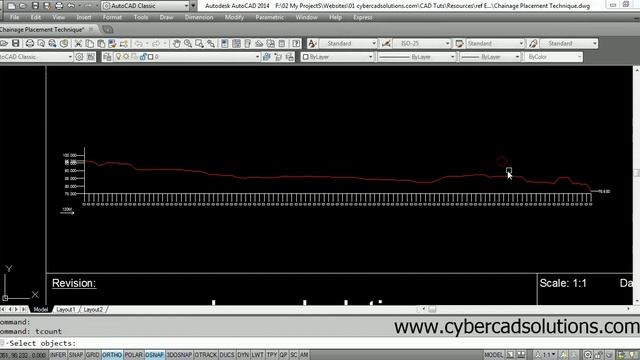Image resolution: width=640 pixels, height=360 pixels.
Task: Open the Draw menu
Action: click(166, 17)
